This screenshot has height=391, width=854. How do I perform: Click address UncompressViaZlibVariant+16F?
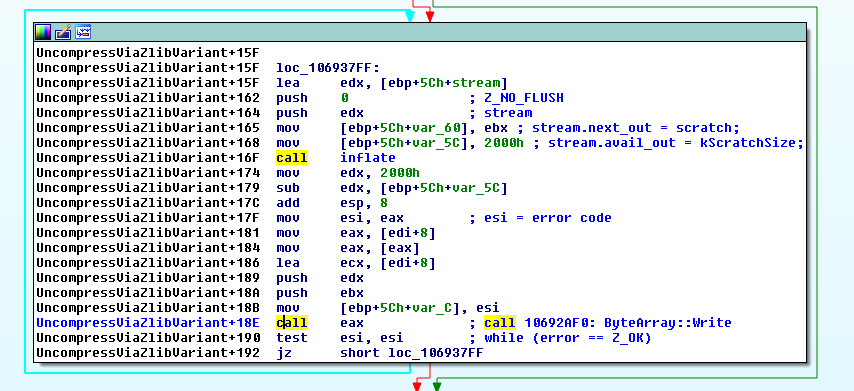(148, 158)
